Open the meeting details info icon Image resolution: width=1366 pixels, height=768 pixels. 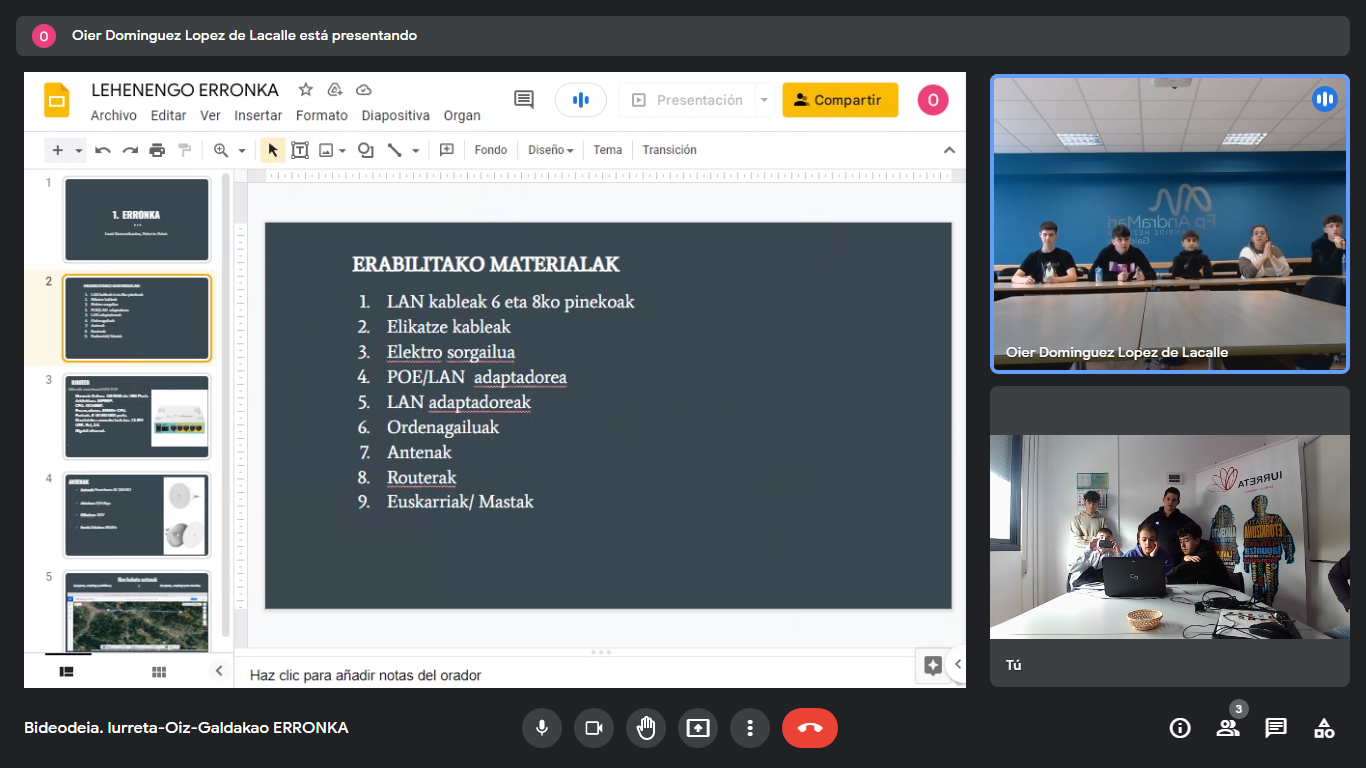tap(1180, 728)
